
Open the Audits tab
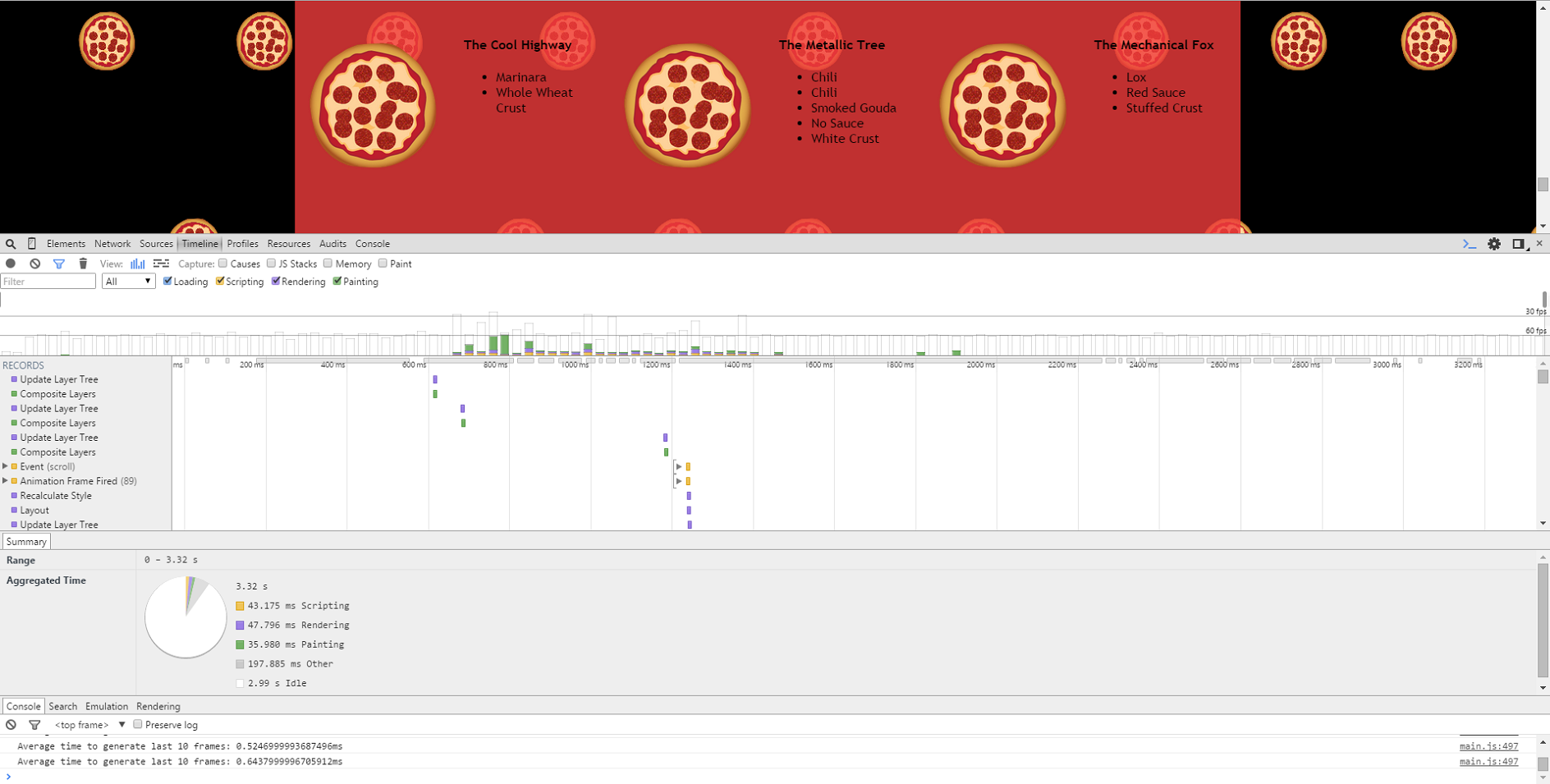point(332,244)
